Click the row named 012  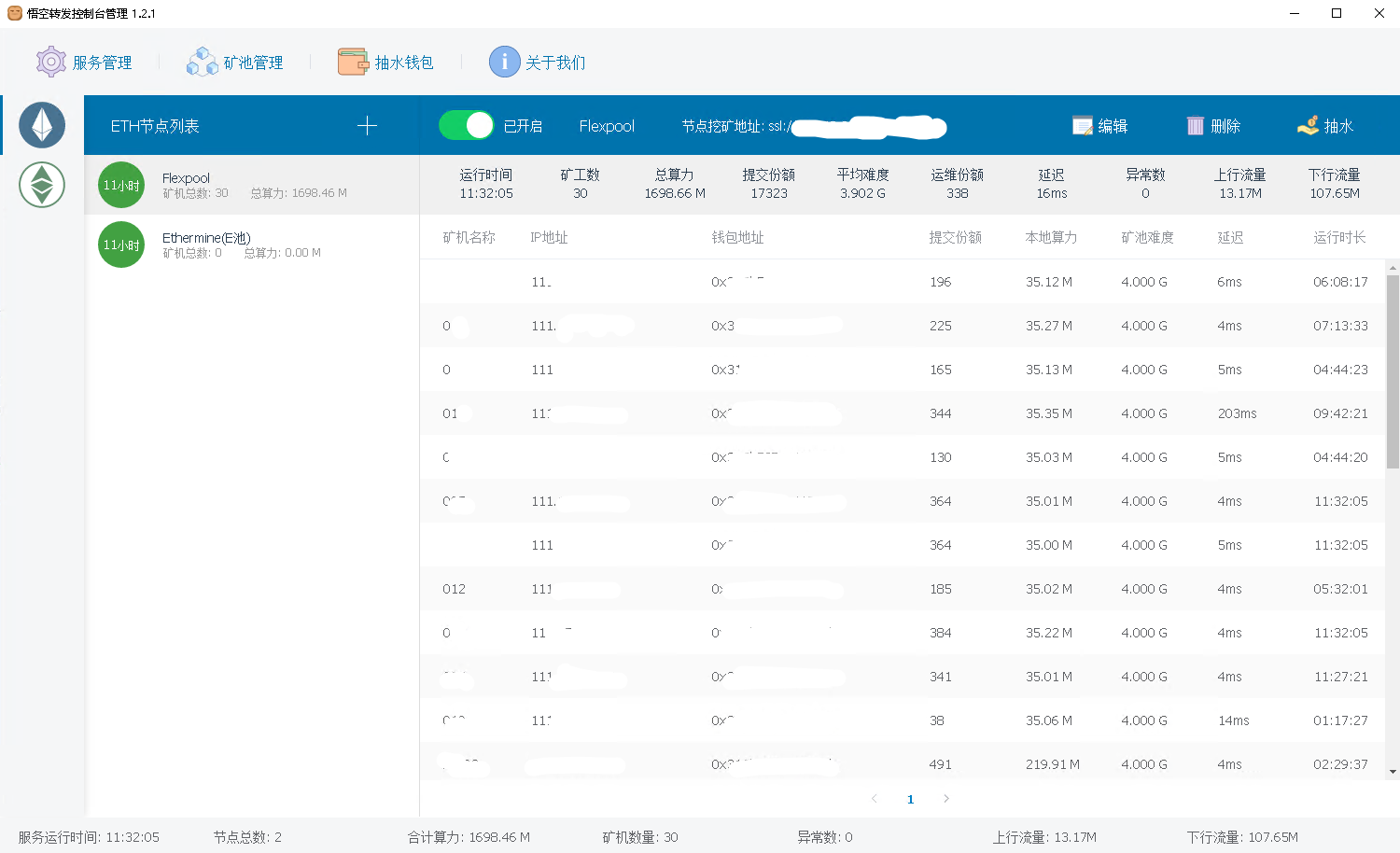[903, 589]
